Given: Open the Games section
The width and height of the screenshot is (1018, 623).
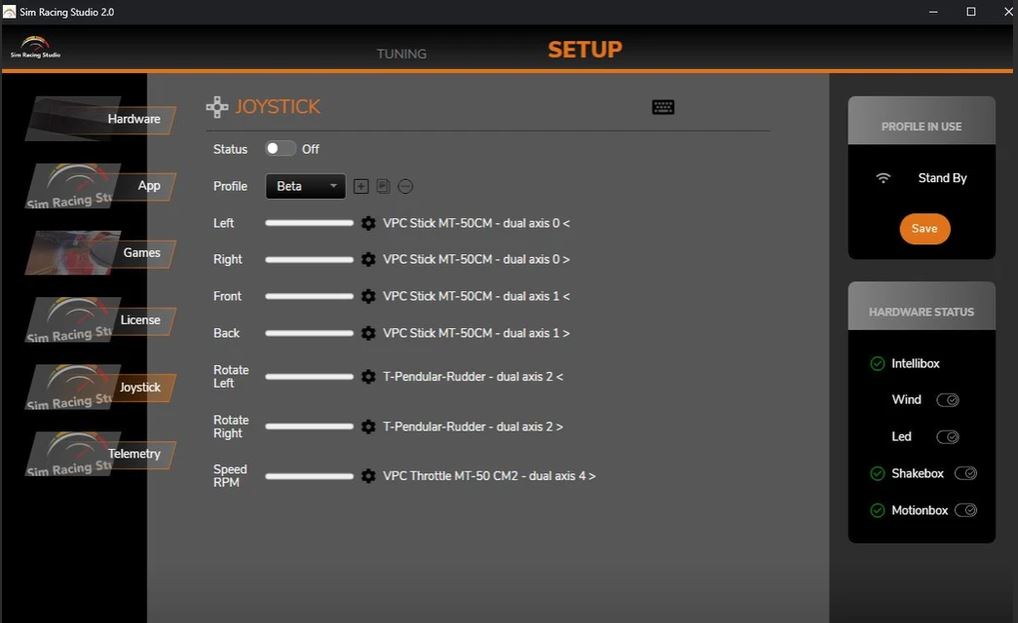Looking at the screenshot, I should point(101,253).
